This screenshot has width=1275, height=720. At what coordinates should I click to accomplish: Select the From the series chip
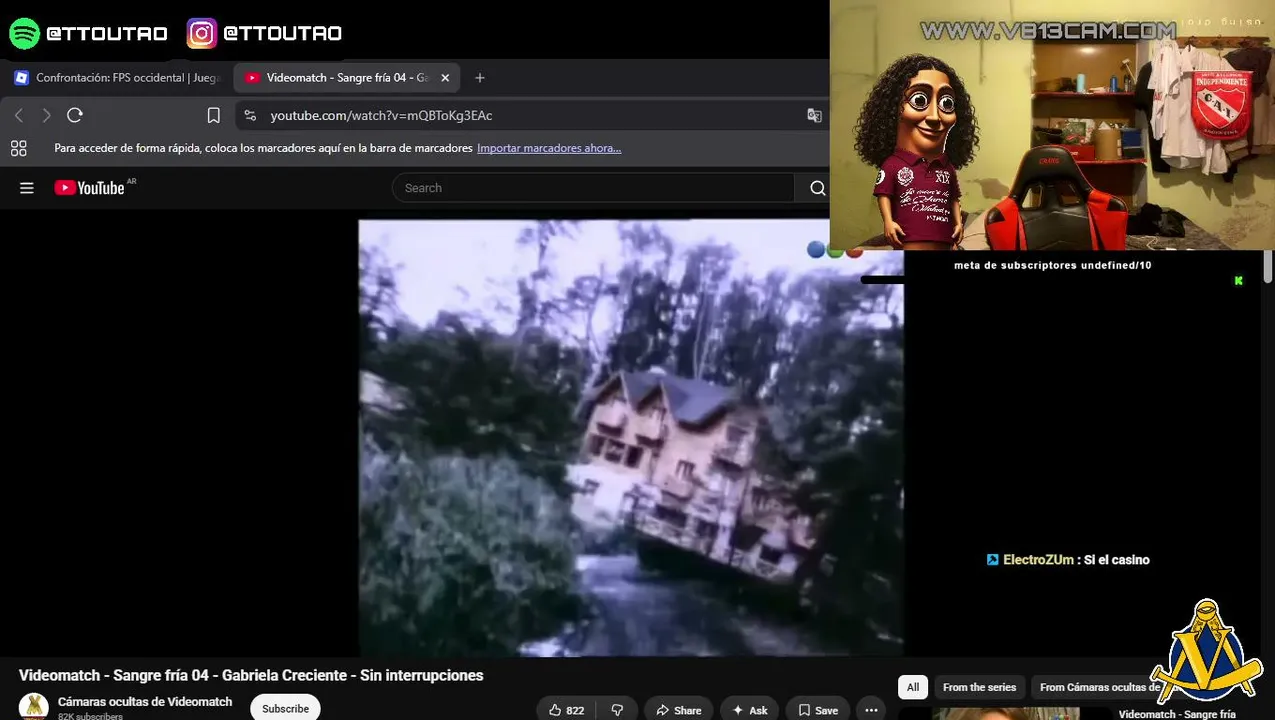pos(979,687)
